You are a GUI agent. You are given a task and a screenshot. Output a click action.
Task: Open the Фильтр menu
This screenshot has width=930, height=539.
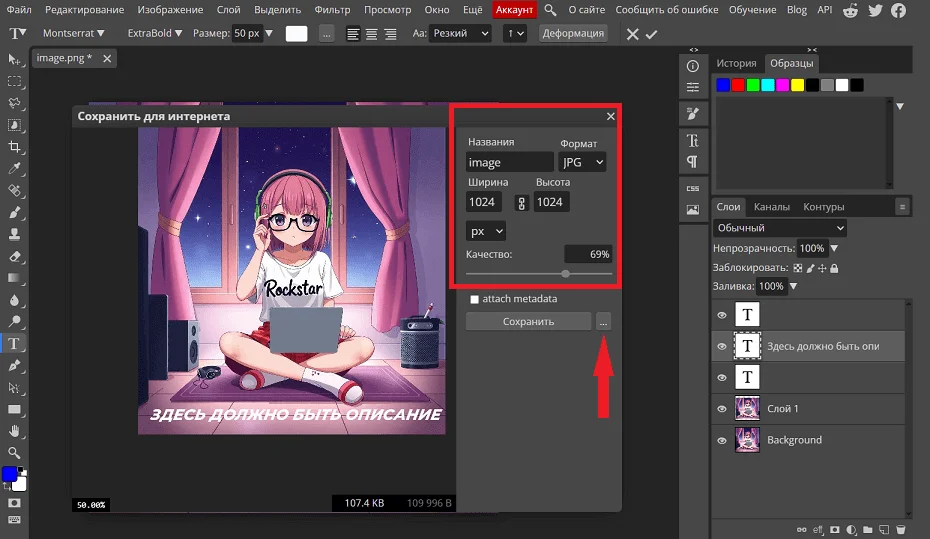[x=332, y=10]
